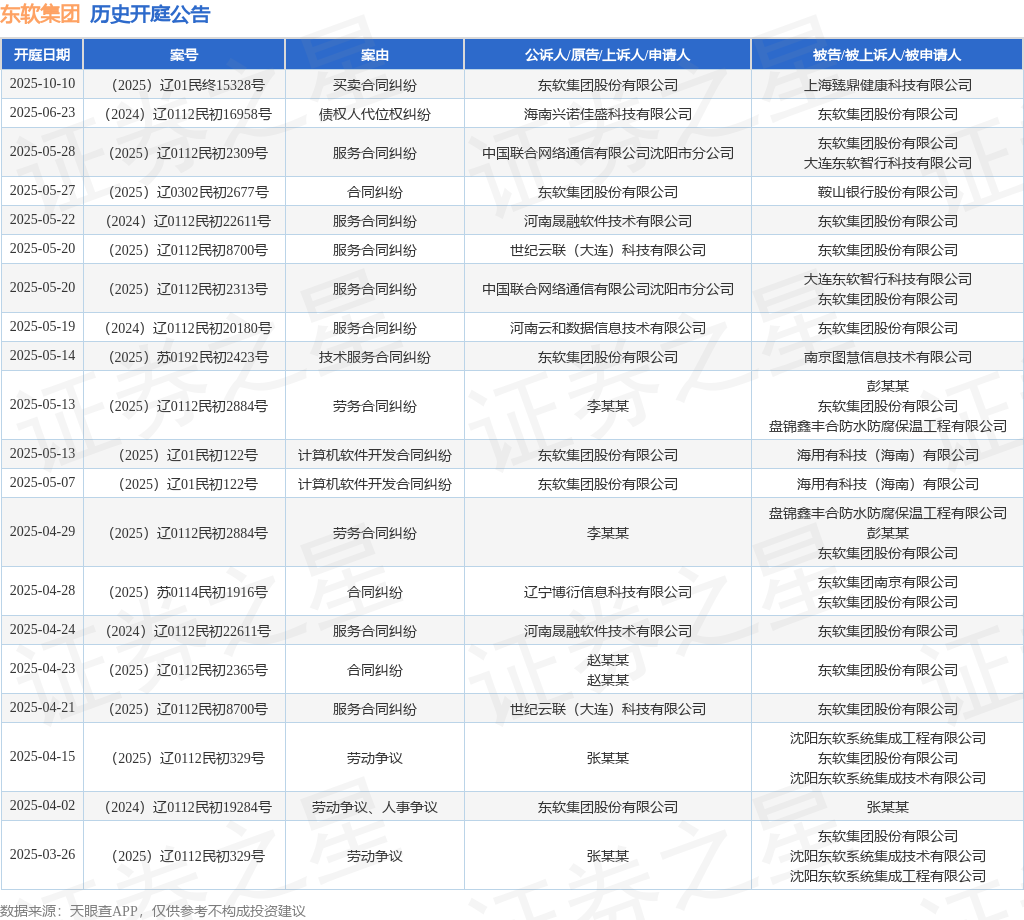Click 债权人代位权纠纷 cause cell
This screenshot has height=920, width=1024.
(375, 114)
